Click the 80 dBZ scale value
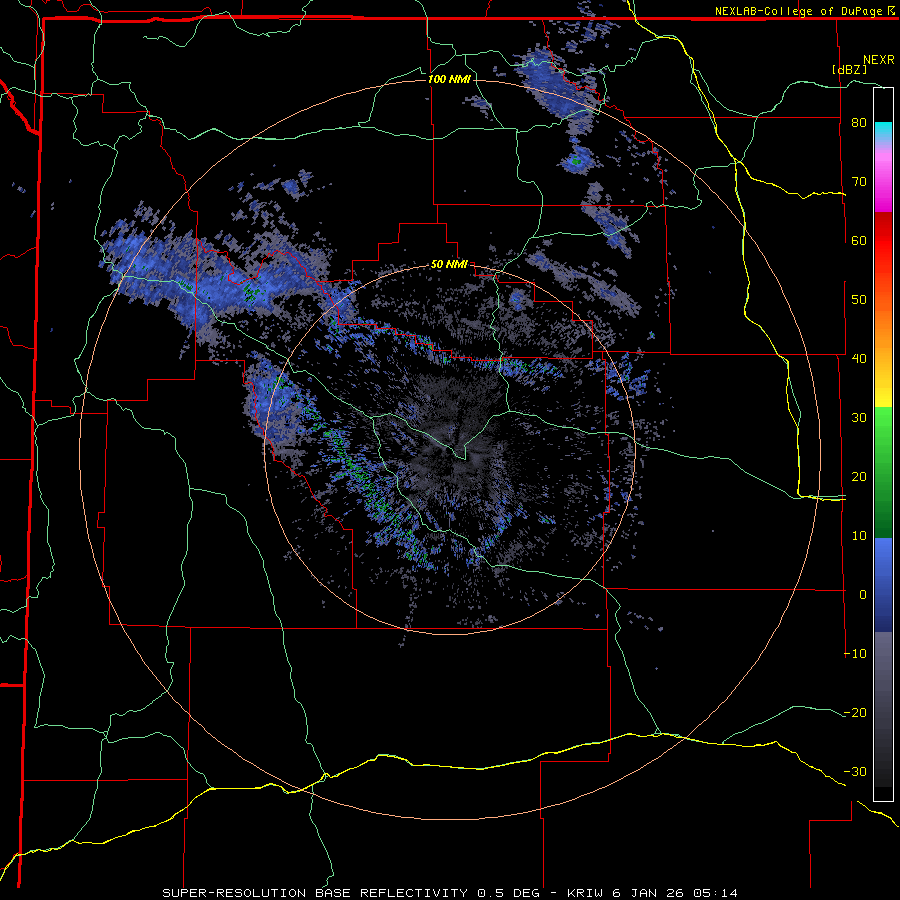The height and width of the screenshot is (900, 900). (859, 123)
